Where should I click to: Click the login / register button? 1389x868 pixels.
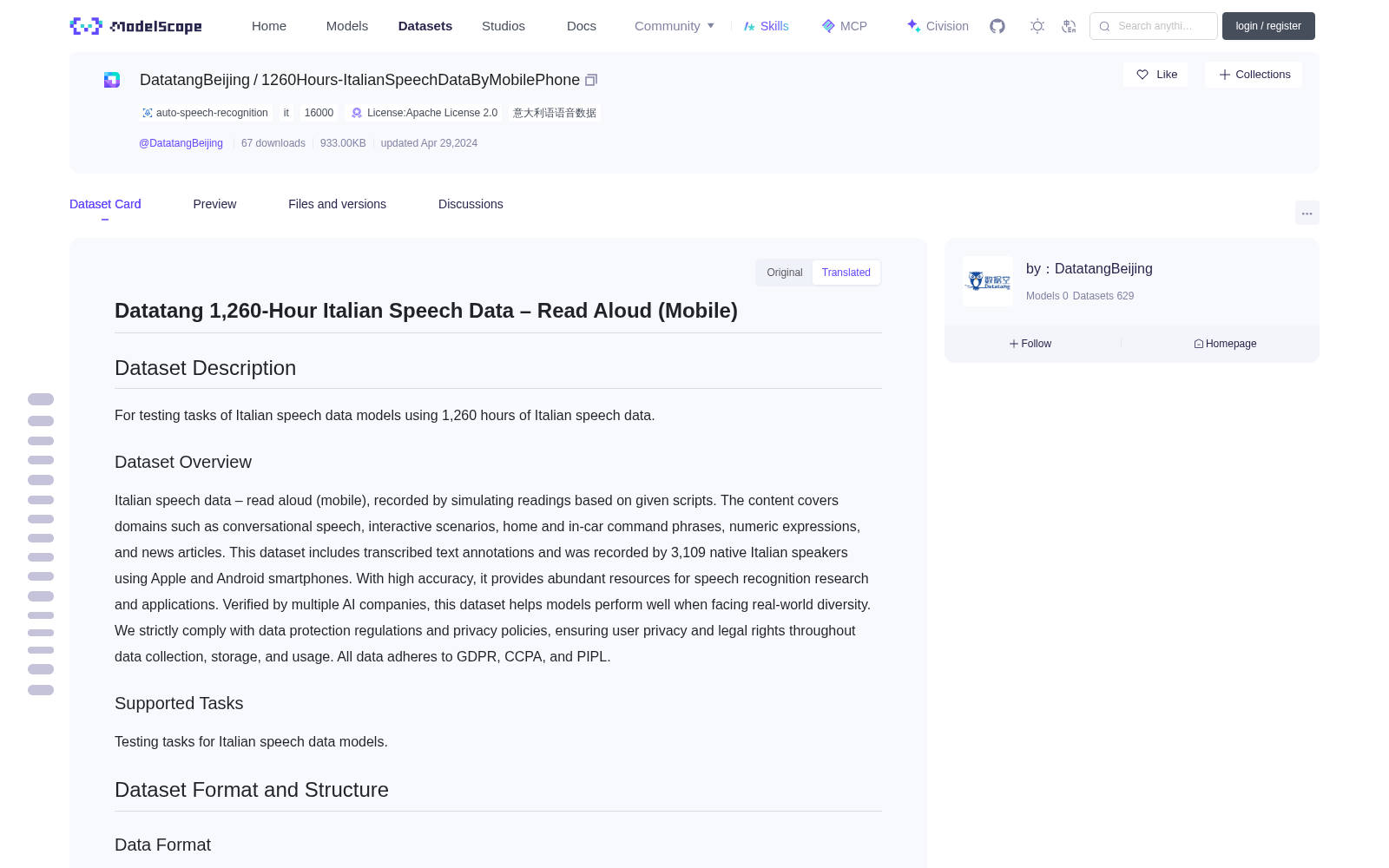pyautogui.click(x=1268, y=26)
